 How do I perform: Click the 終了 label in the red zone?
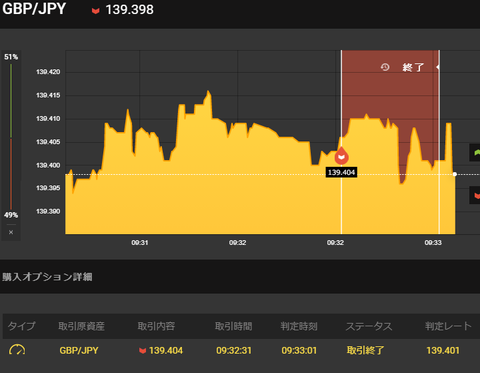click(413, 67)
